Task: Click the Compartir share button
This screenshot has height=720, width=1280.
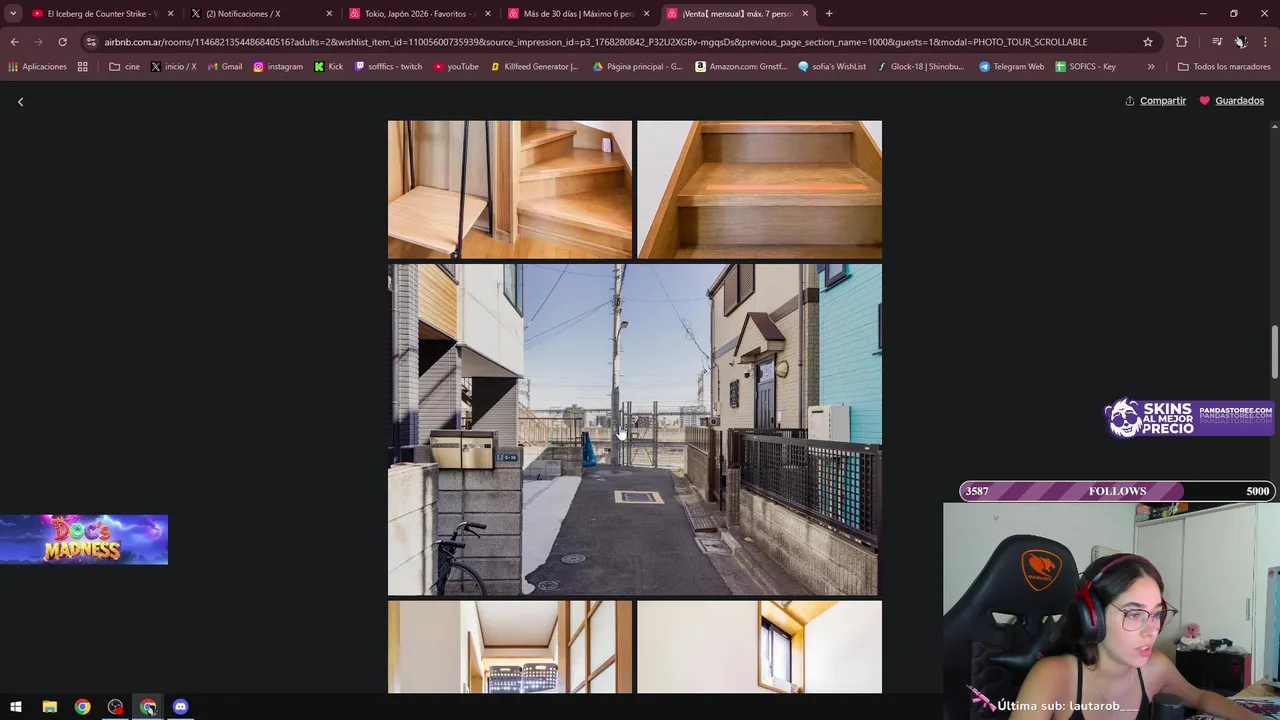Action: [x=1155, y=101]
